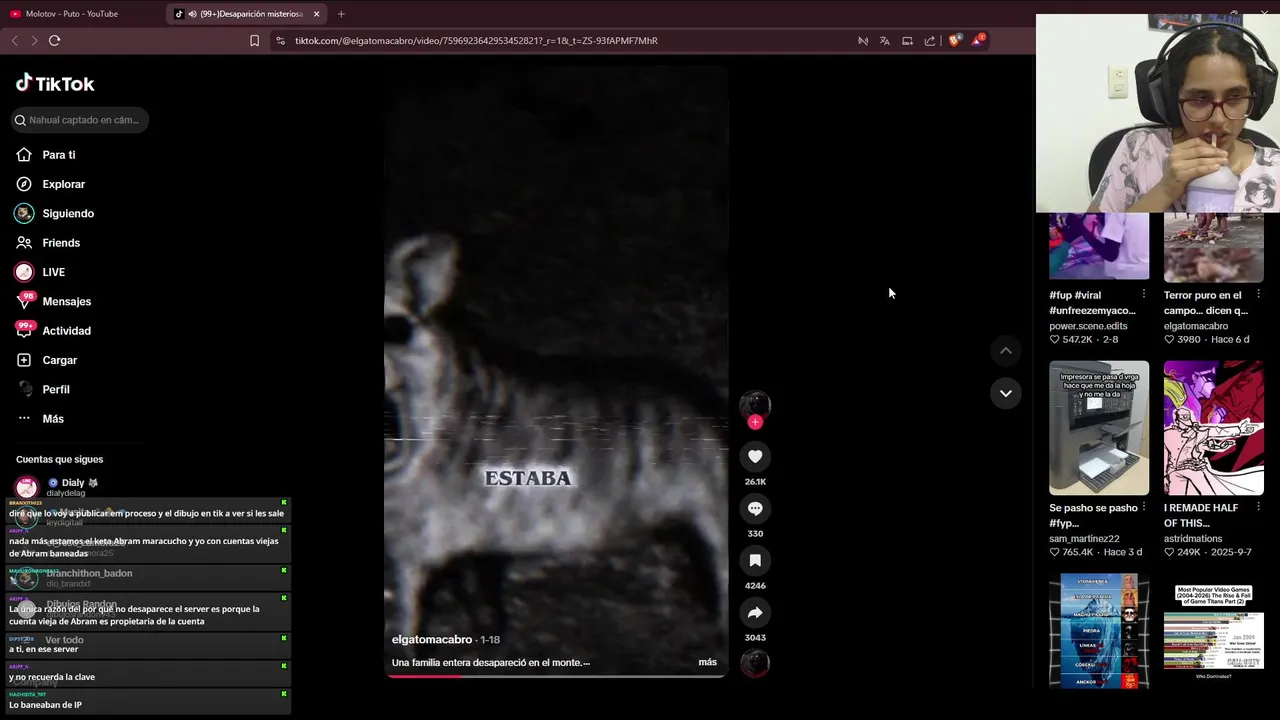Open options for 'Terror puro' video
Image resolution: width=1280 pixels, height=720 pixels.
1259,295
